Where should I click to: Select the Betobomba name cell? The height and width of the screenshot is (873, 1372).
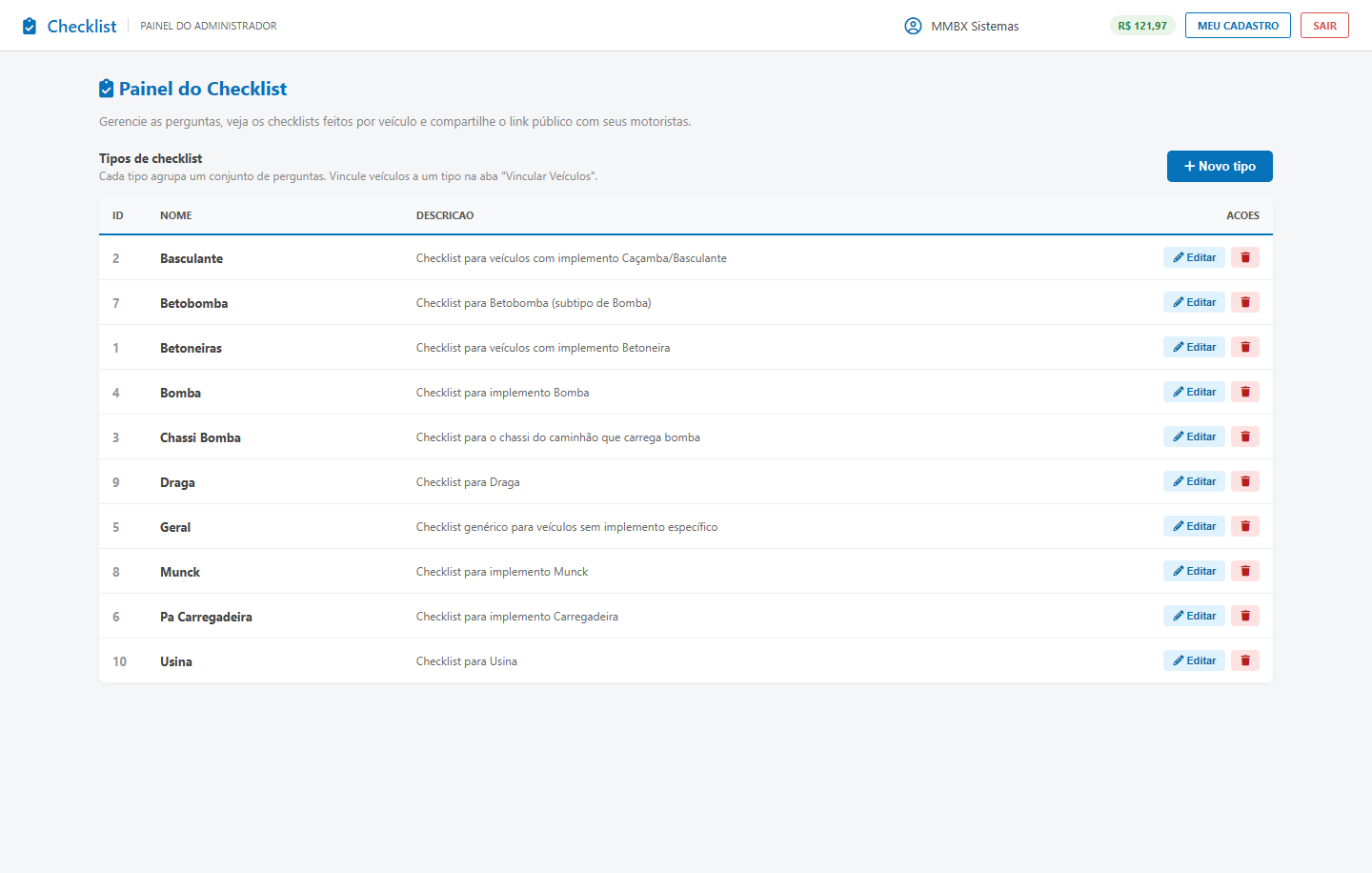click(x=194, y=303)
